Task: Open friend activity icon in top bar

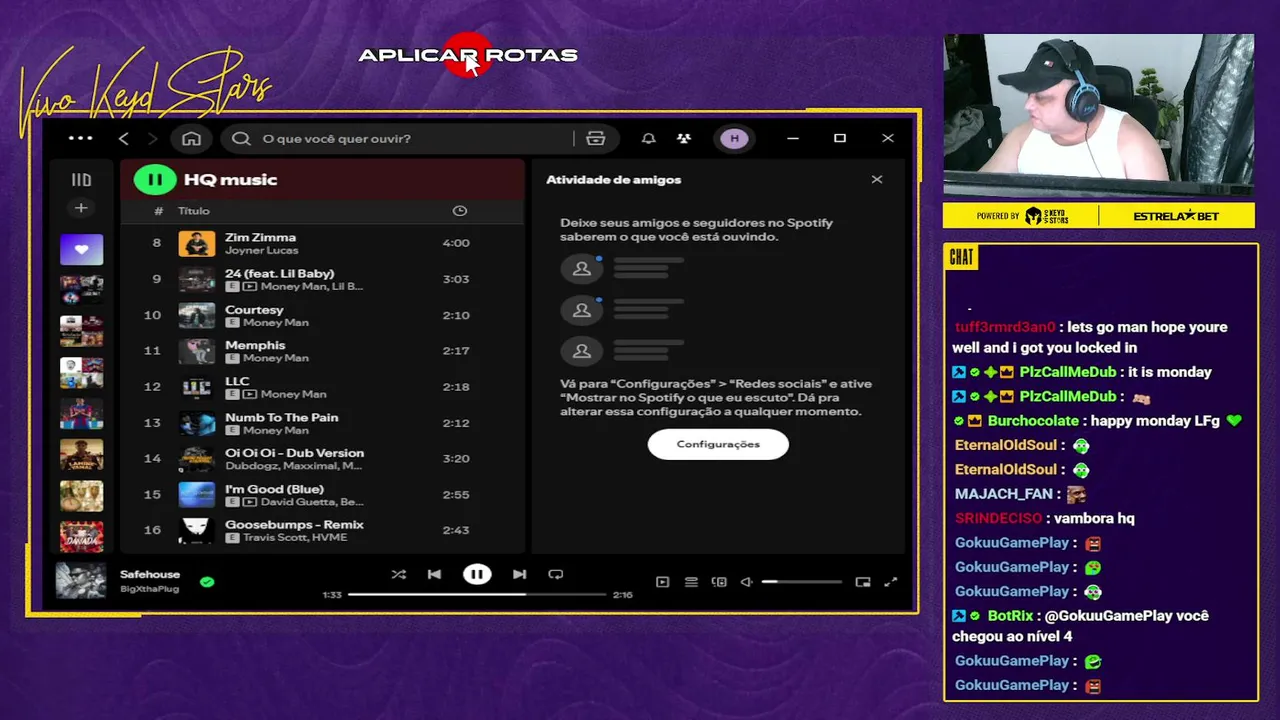Action: 684,138
